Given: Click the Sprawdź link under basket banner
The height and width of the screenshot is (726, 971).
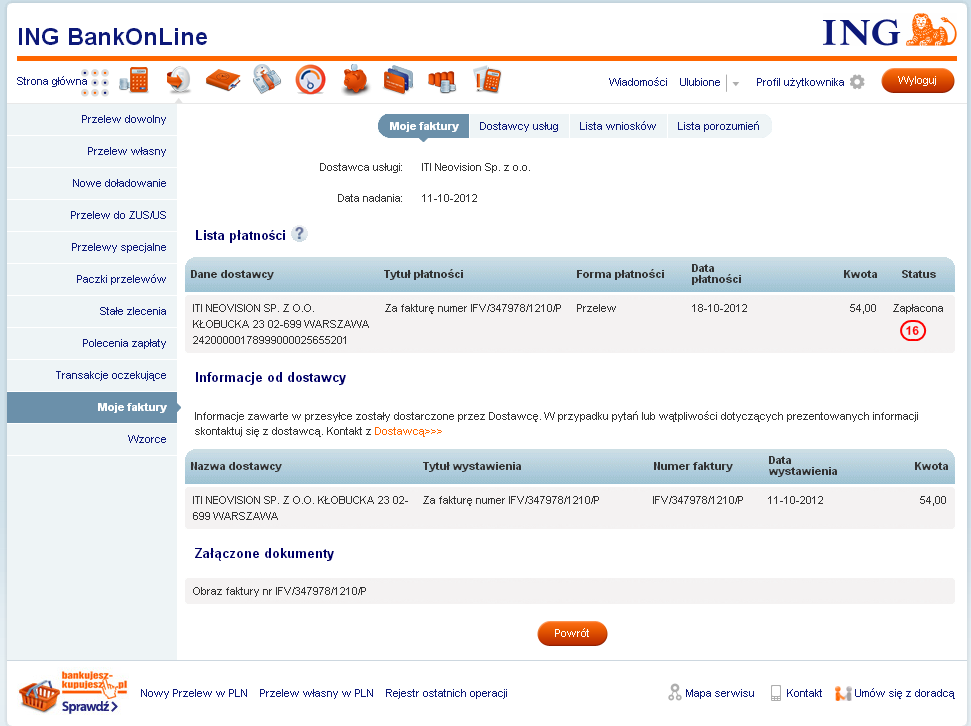Looking at the screenshot, I should coord(89,706).
